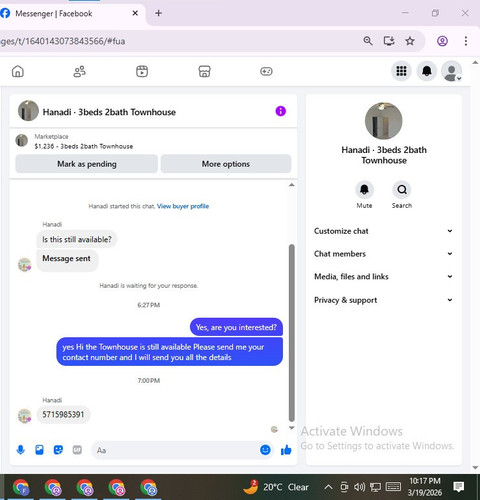
Task: Open the first Chrome taskbar icon
Action: (x=21, y=488)
